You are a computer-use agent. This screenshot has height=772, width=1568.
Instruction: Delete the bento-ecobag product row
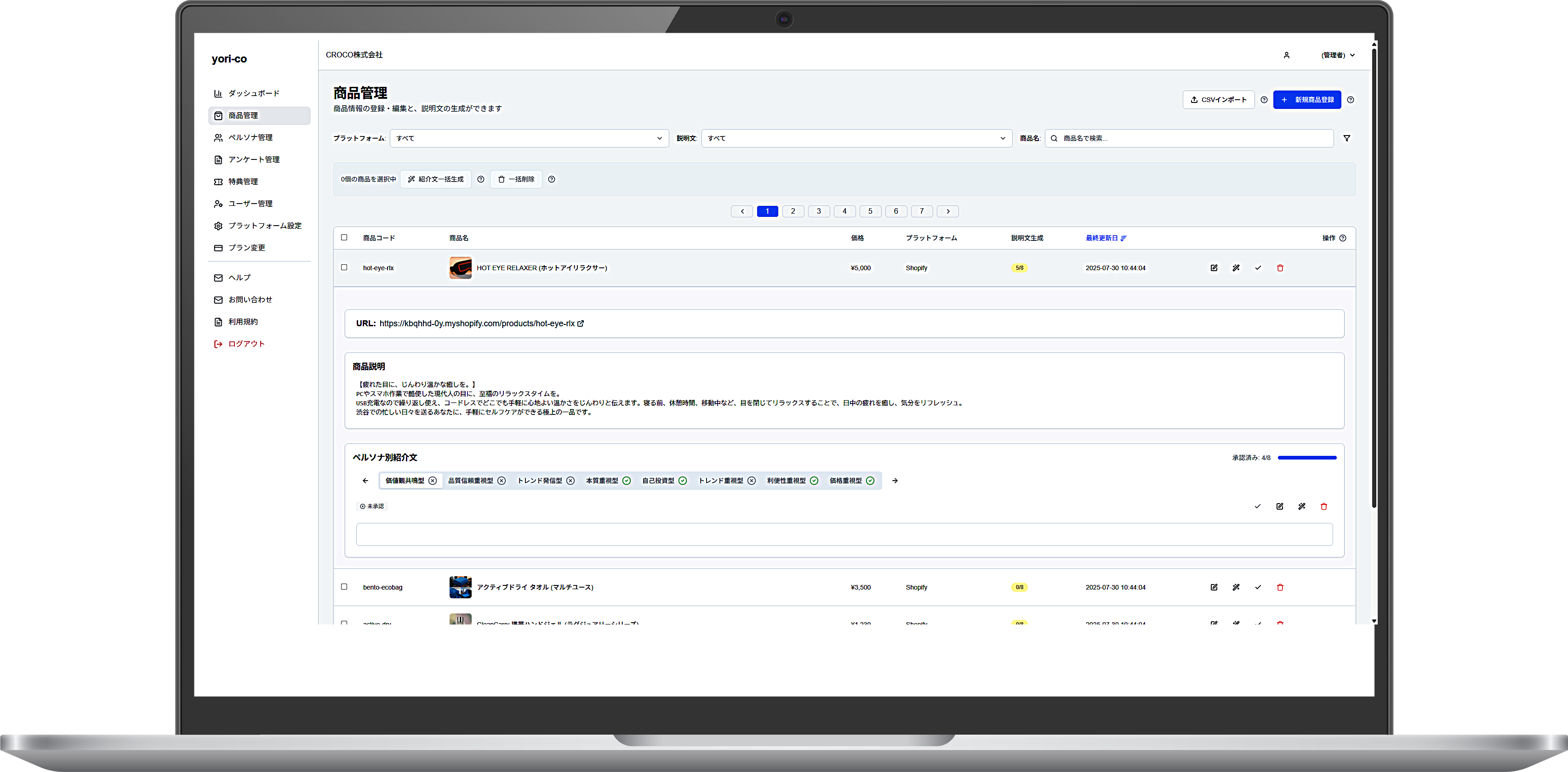point(1280,587)
